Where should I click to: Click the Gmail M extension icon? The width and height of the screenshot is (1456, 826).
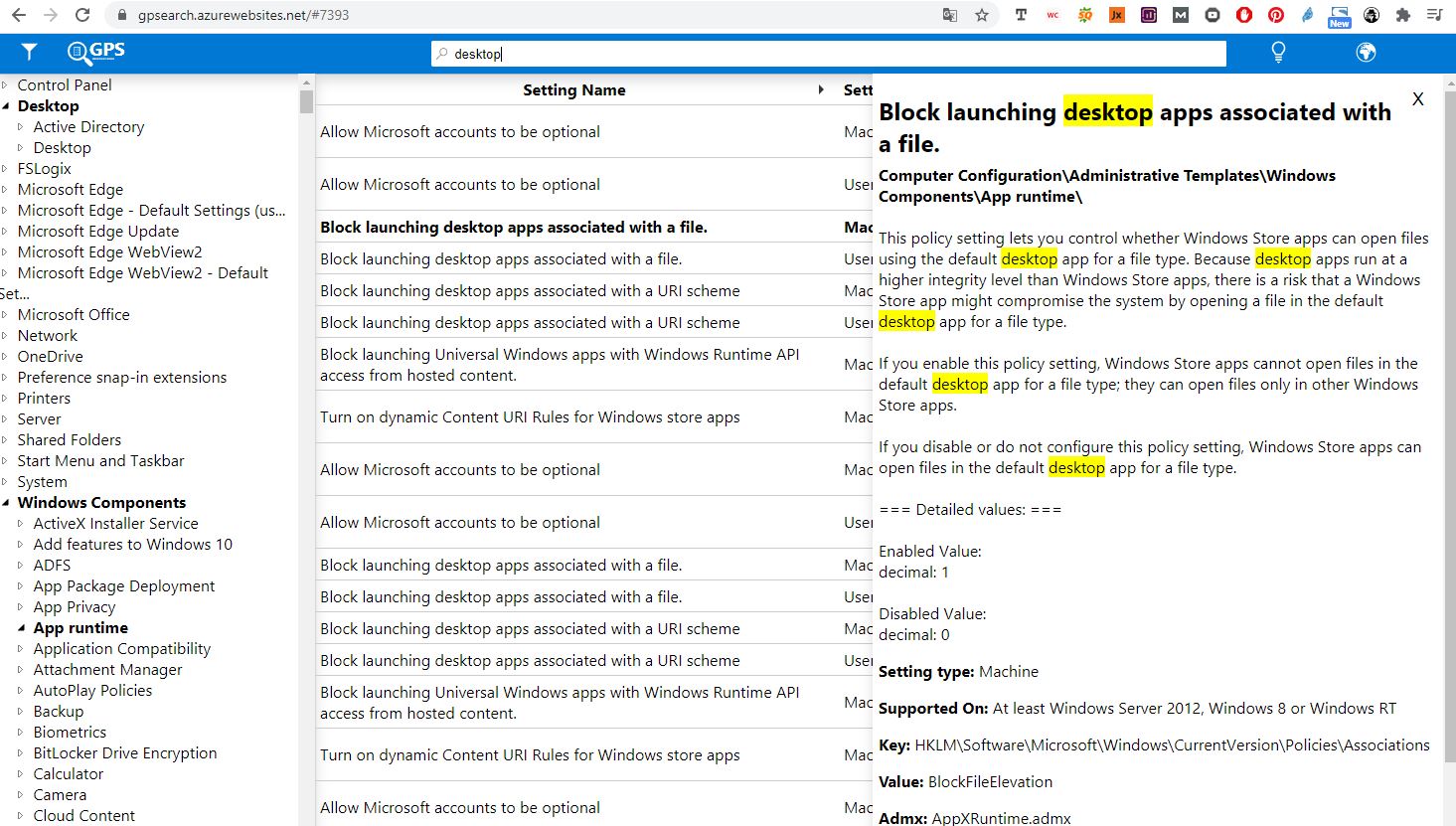point(1181,15)
